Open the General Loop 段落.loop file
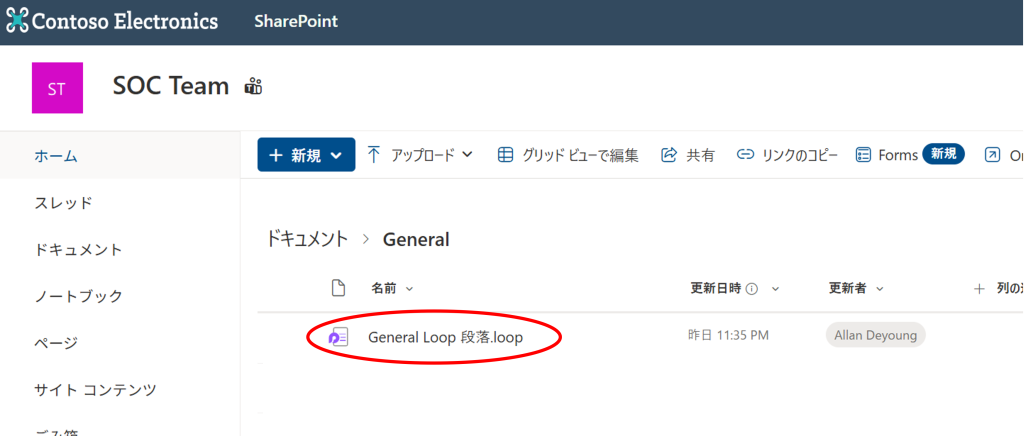This screenshot has width=1024, height=436. 445,338
